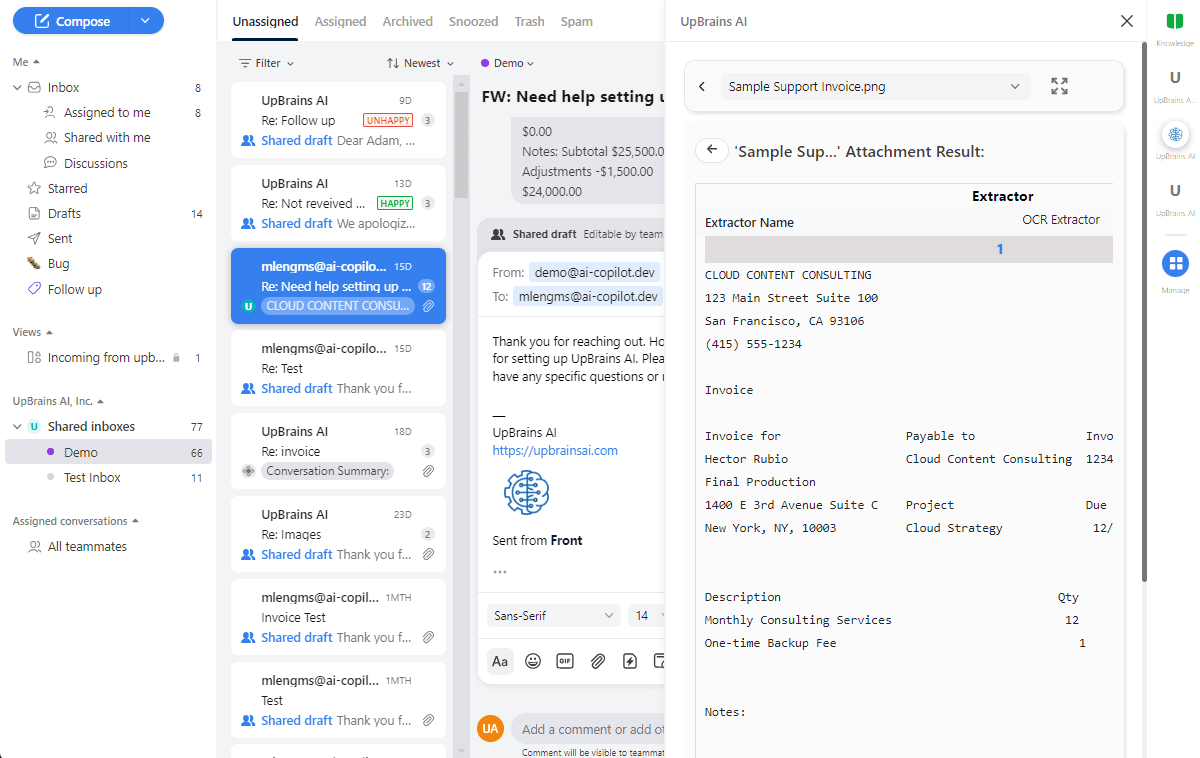Open the Newest sort dropdown
This screenshot has width=1200, height=758.
tap(421, 63)
